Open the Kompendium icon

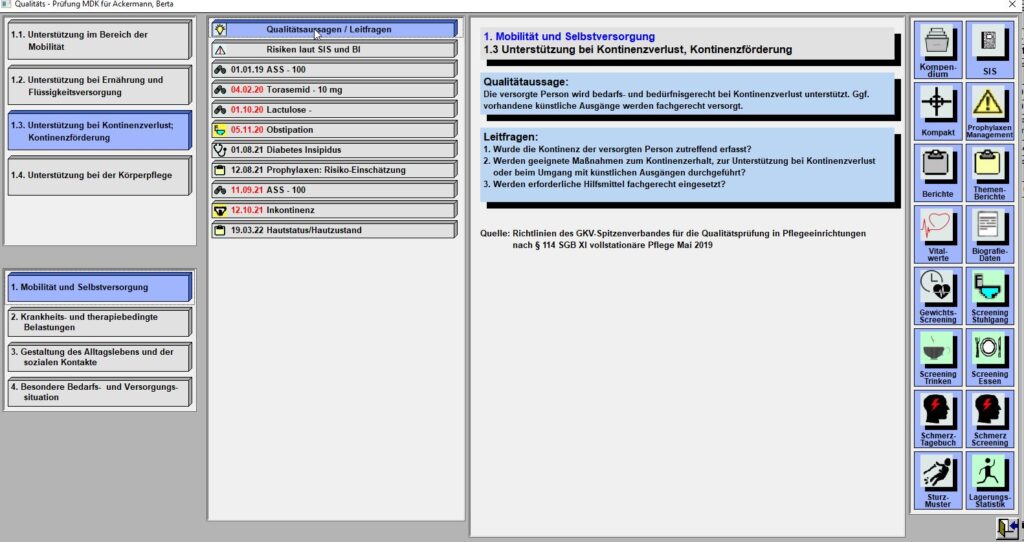click(937, 50)
